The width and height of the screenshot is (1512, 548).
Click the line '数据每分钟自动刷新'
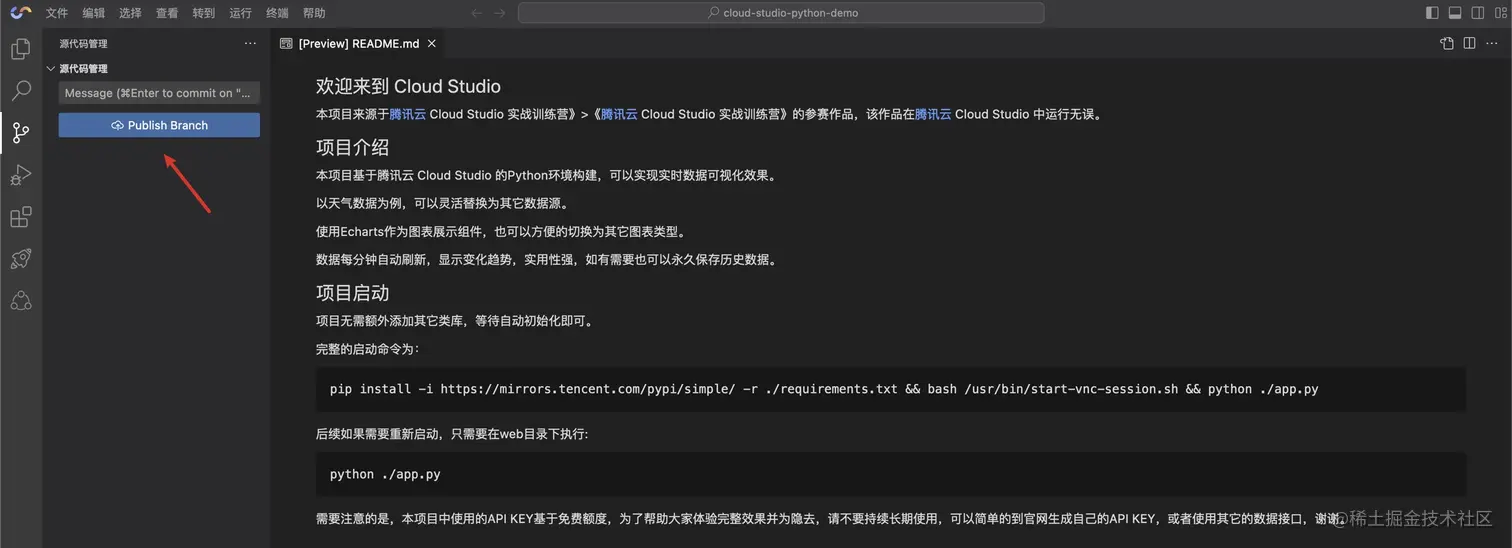546,260
